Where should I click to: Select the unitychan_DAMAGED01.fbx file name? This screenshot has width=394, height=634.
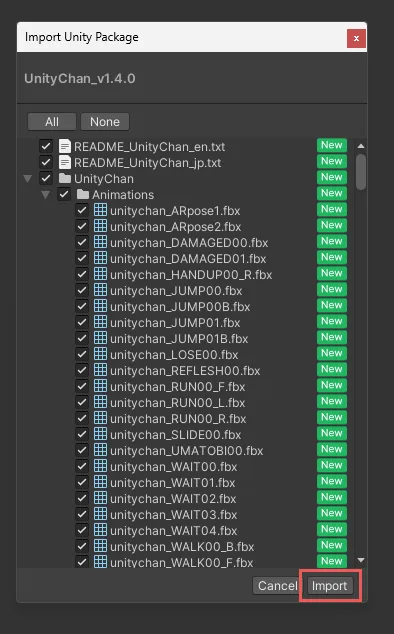point(188,259)
